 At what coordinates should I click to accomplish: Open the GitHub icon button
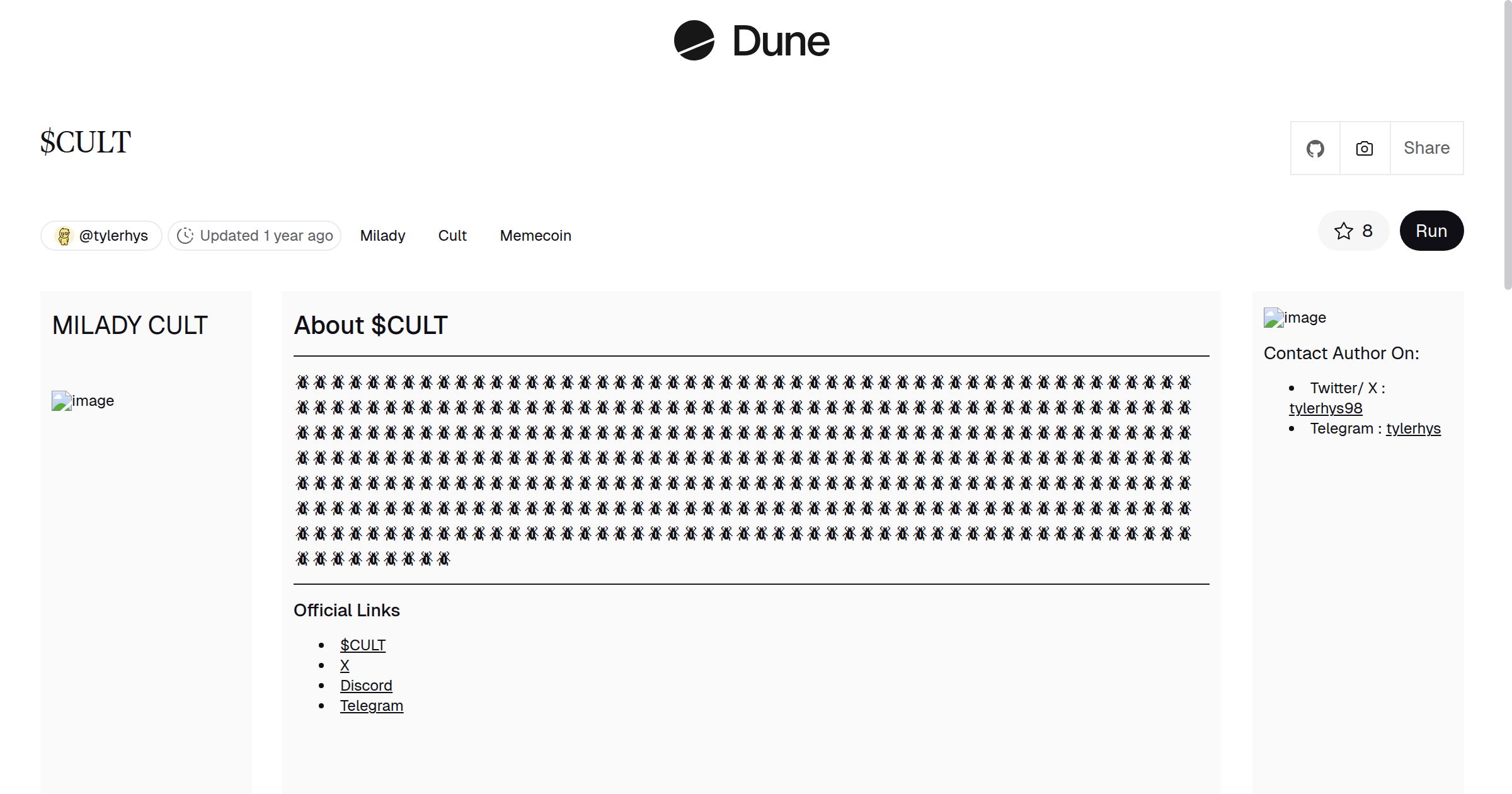coord(1315,149)
